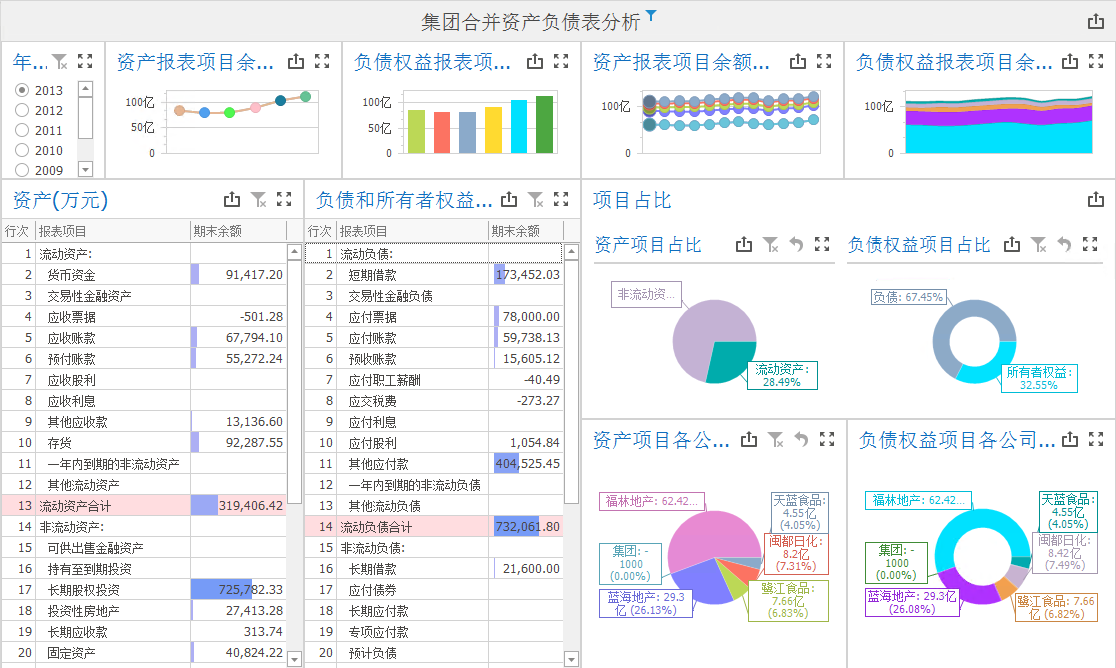Screen dimensions: 1116x668
Task: Open the dashboard filter beside 集团合并资产负债表分析 title
Action: click(651, 16)
